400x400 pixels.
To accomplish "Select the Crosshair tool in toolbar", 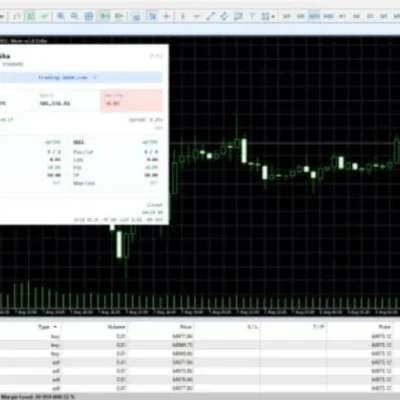I will point(166,16).
